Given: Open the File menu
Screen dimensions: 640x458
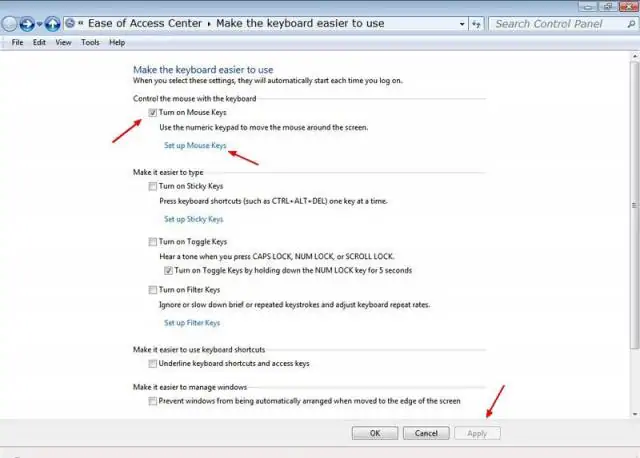Looking at the screenshot, I should click(18, 42).
